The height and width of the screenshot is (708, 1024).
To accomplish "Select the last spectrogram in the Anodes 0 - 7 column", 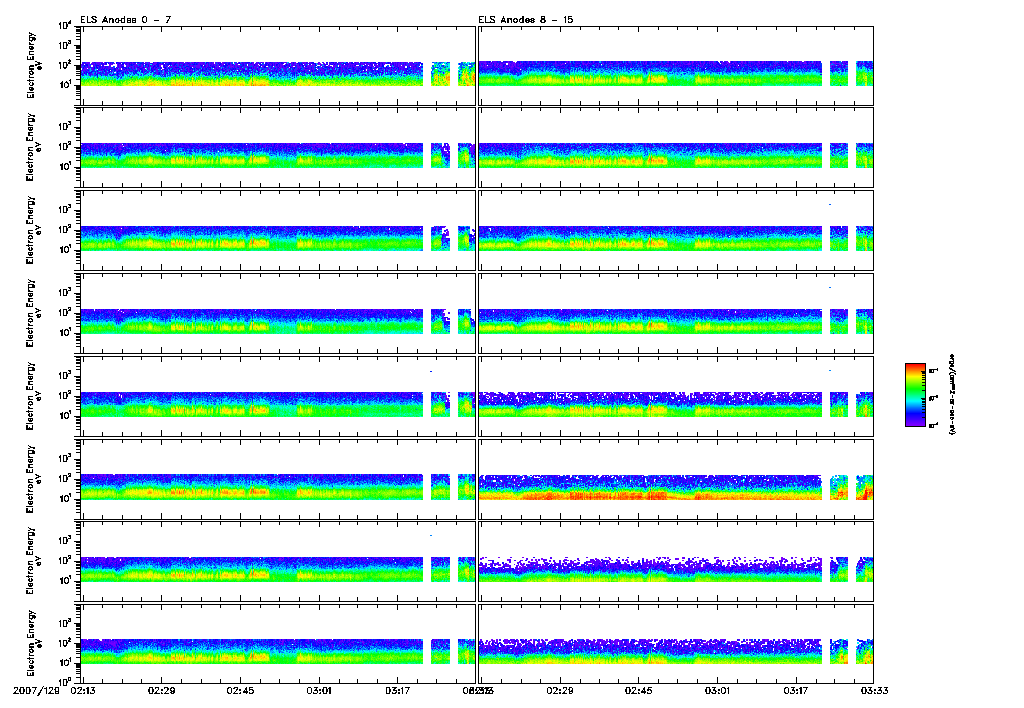I will click(278, 644).
